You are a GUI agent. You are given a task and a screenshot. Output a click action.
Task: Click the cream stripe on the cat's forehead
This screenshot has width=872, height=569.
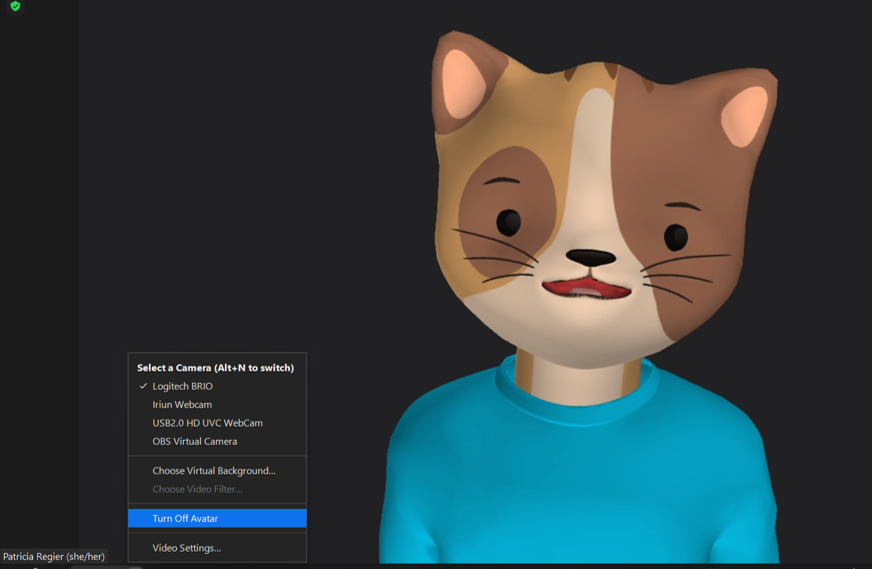coord(595,130)
